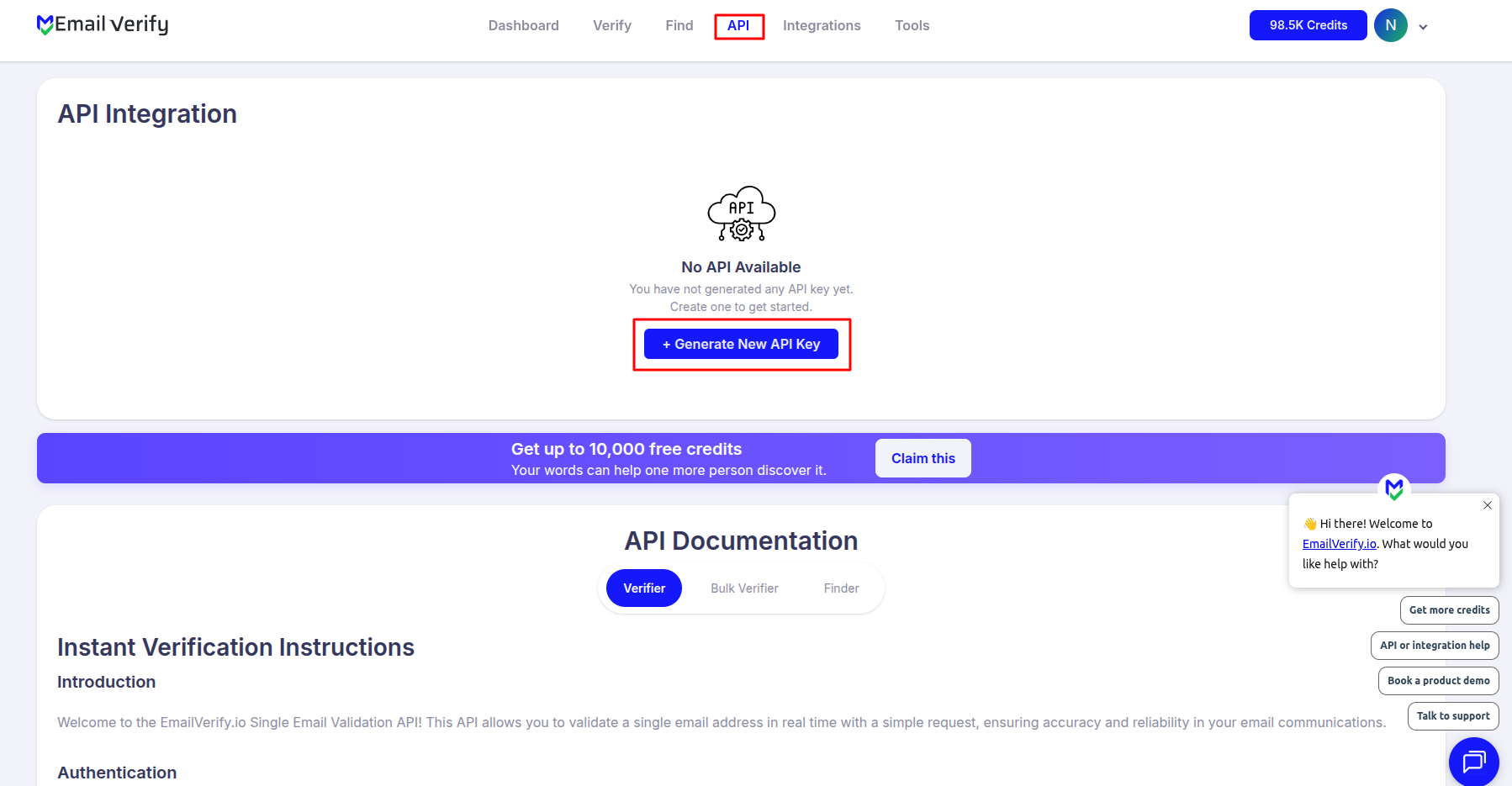Select the API nav item

coord(738,26)
